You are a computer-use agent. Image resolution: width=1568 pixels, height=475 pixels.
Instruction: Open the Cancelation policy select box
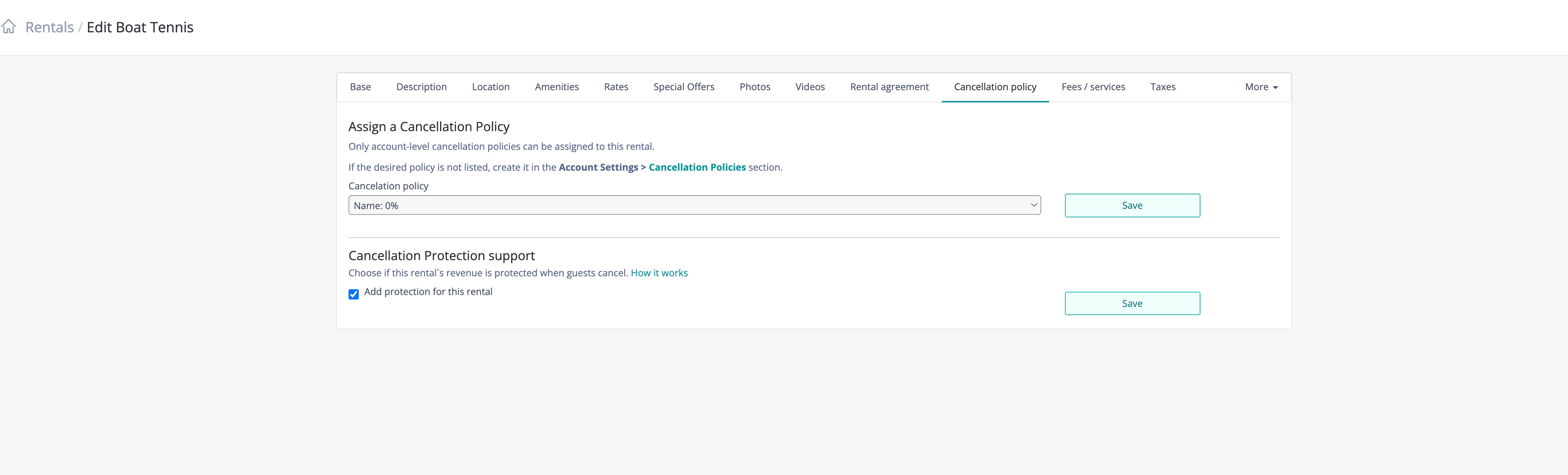(x=694, y=206)
